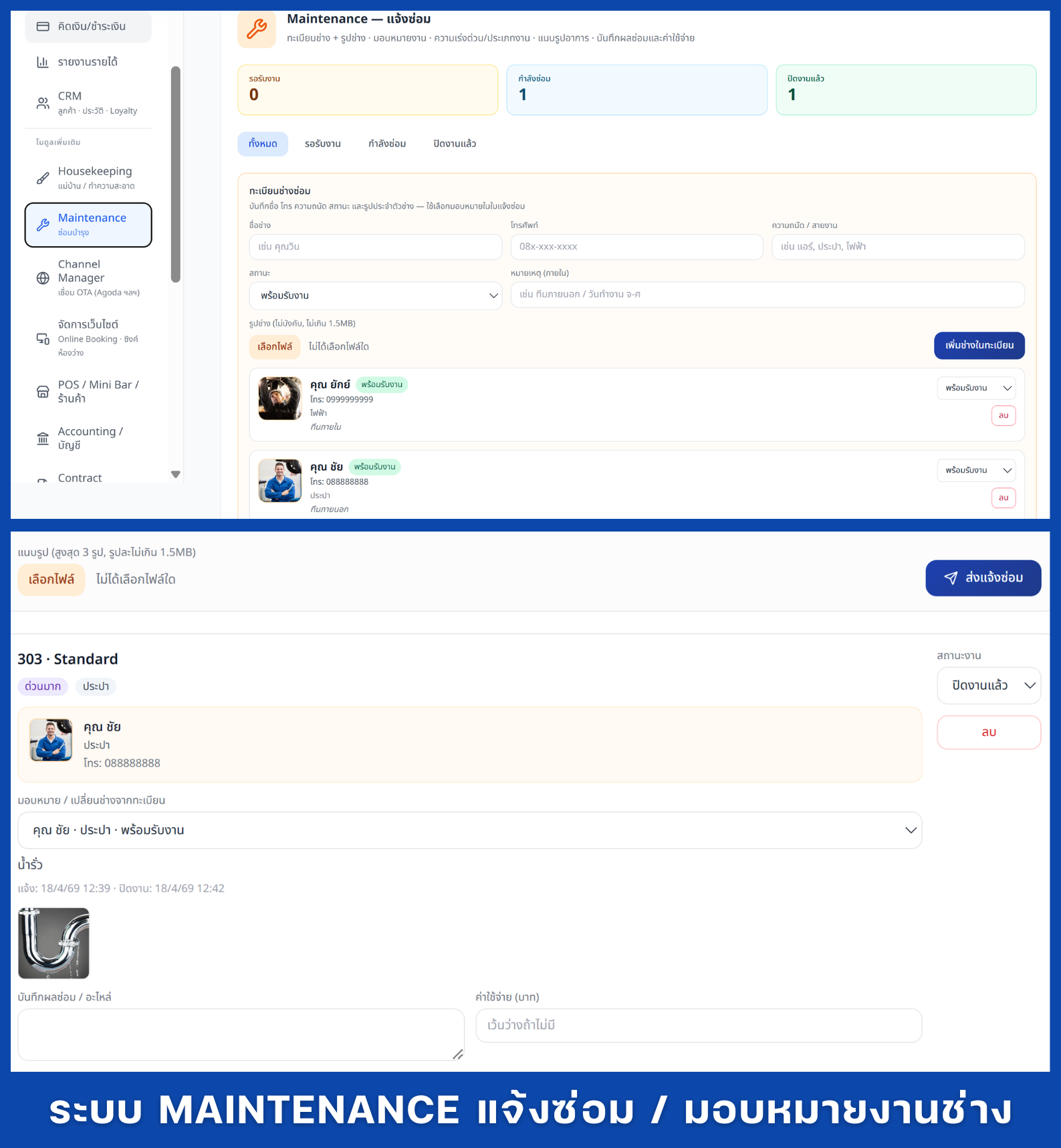This screenshot has height=1148, width=1061.
Task: Click ลบ button for room 303 job
Action: (x=989, y=733)
